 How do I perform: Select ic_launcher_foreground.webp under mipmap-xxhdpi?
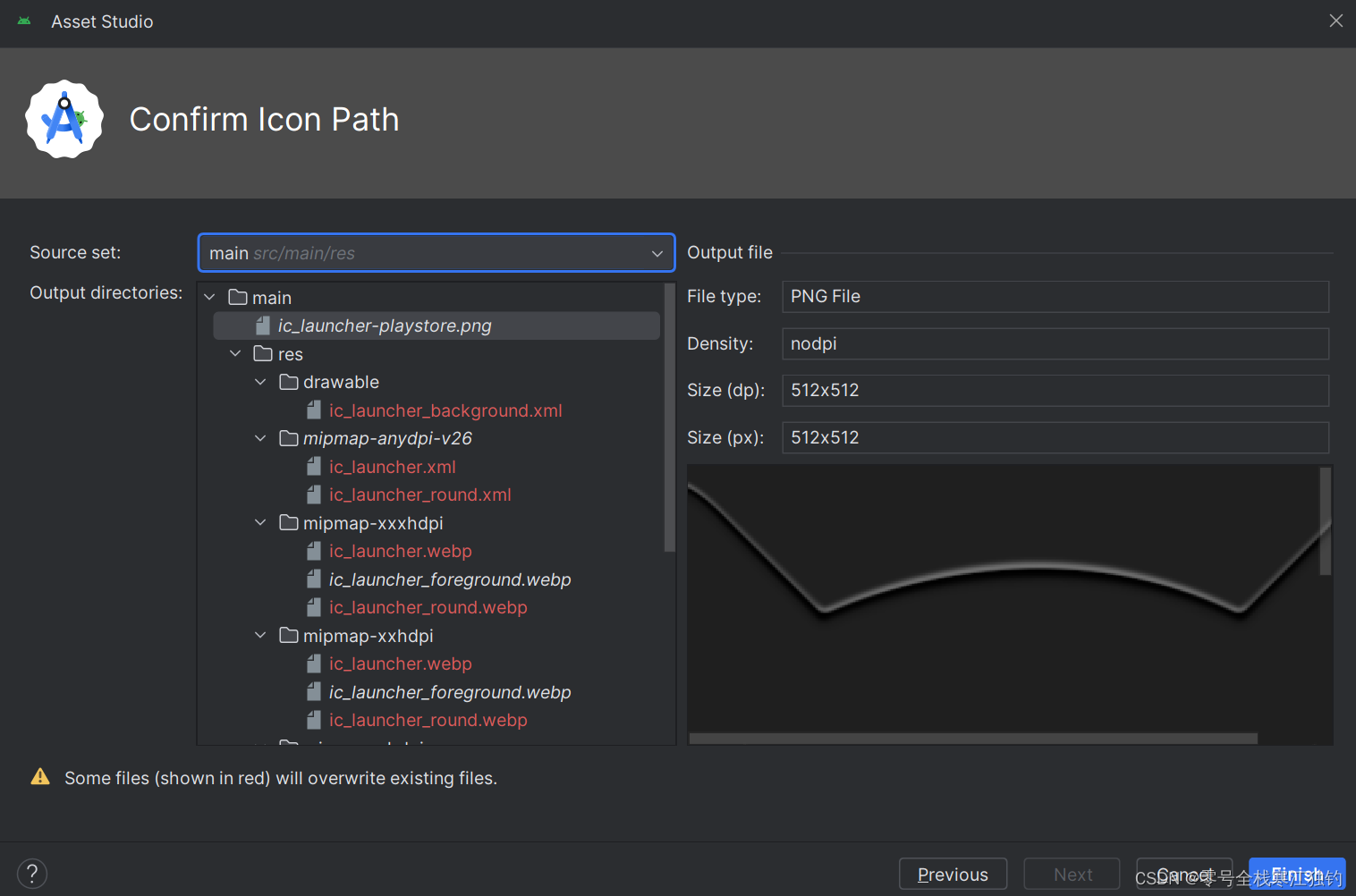pyautogui.click(x=450, y=692)
